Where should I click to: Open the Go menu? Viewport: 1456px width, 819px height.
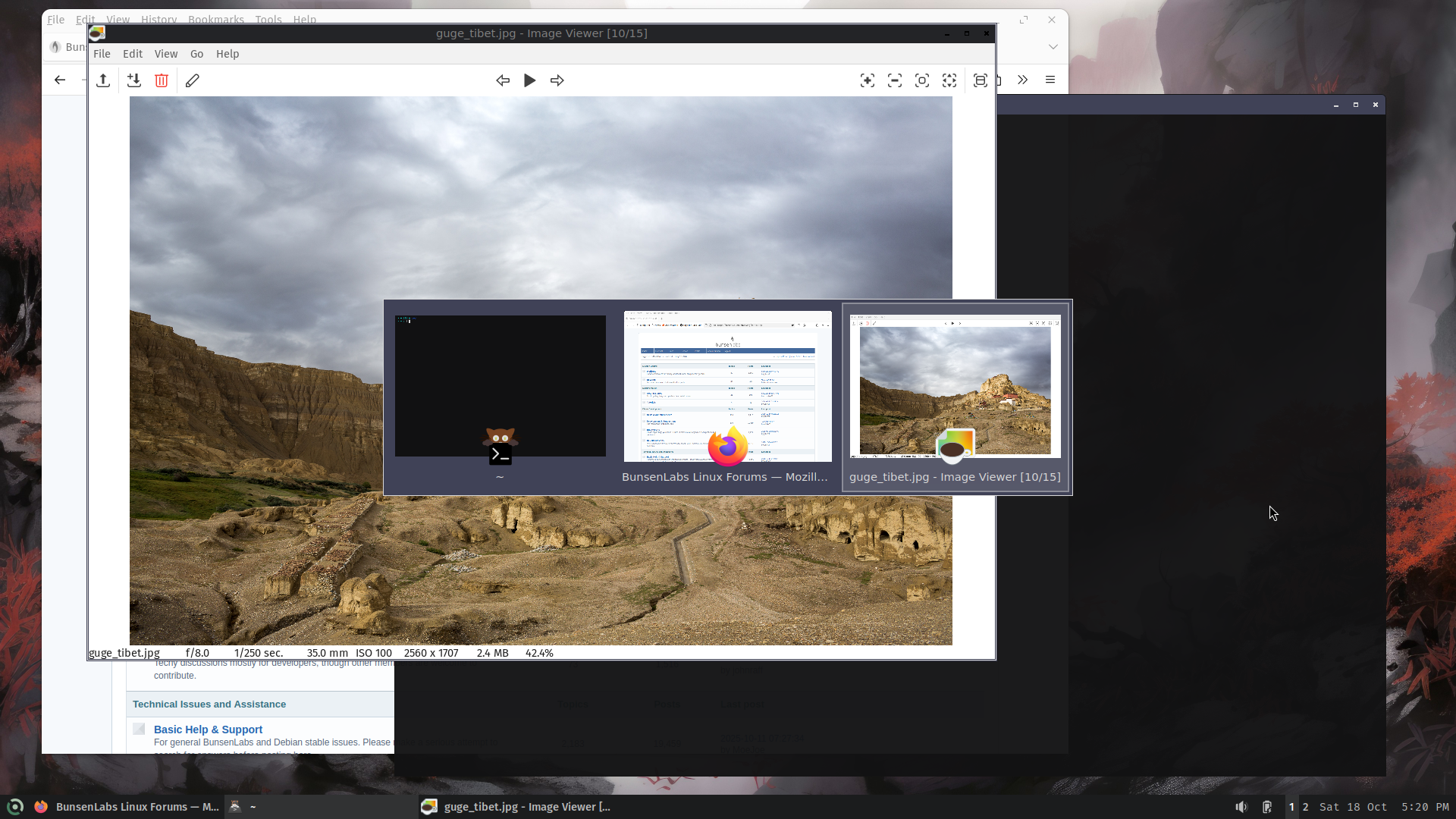pyautogui.click(x=196, y=54)
